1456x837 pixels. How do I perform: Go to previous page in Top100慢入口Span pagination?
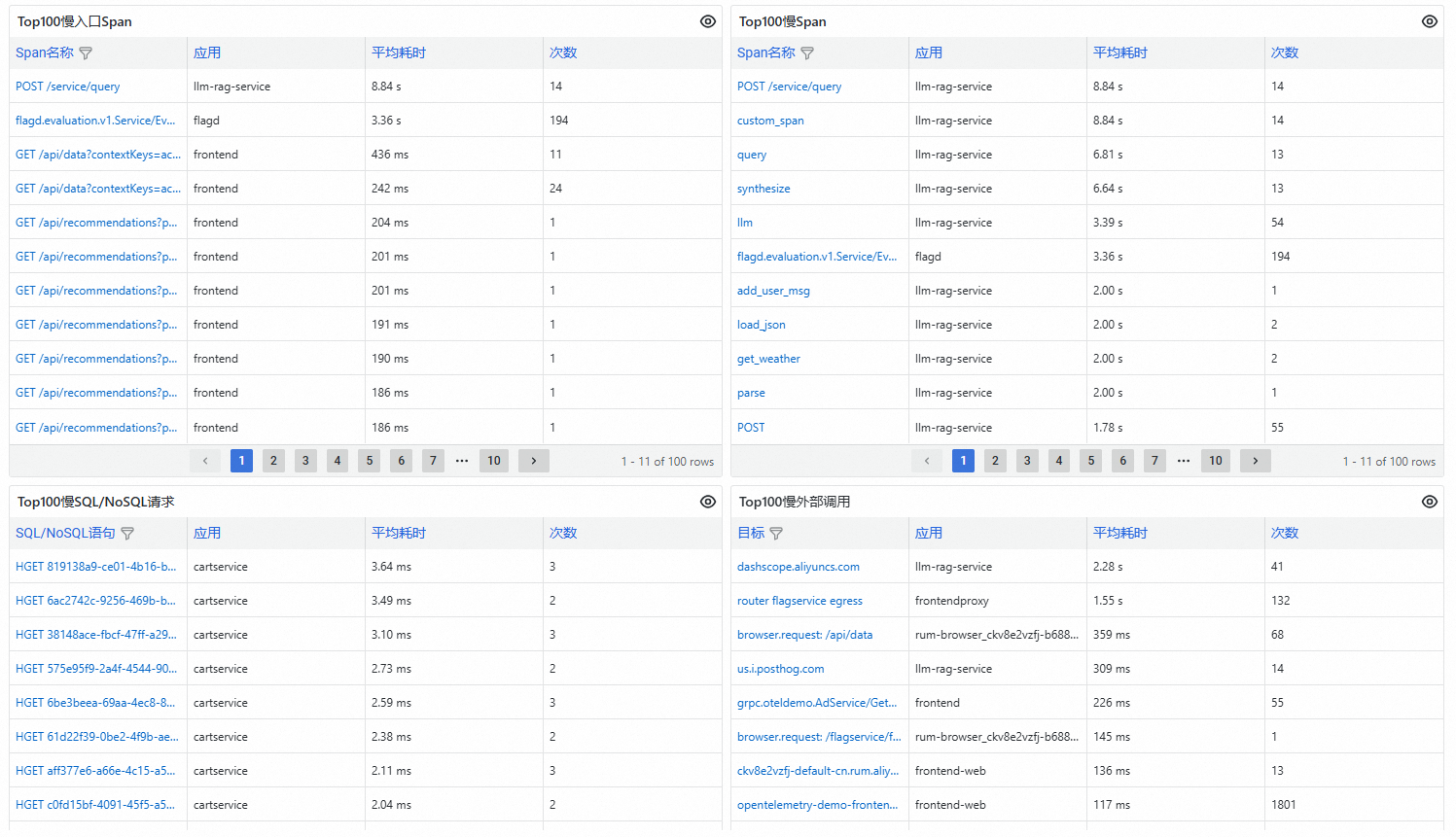(205, 461)
